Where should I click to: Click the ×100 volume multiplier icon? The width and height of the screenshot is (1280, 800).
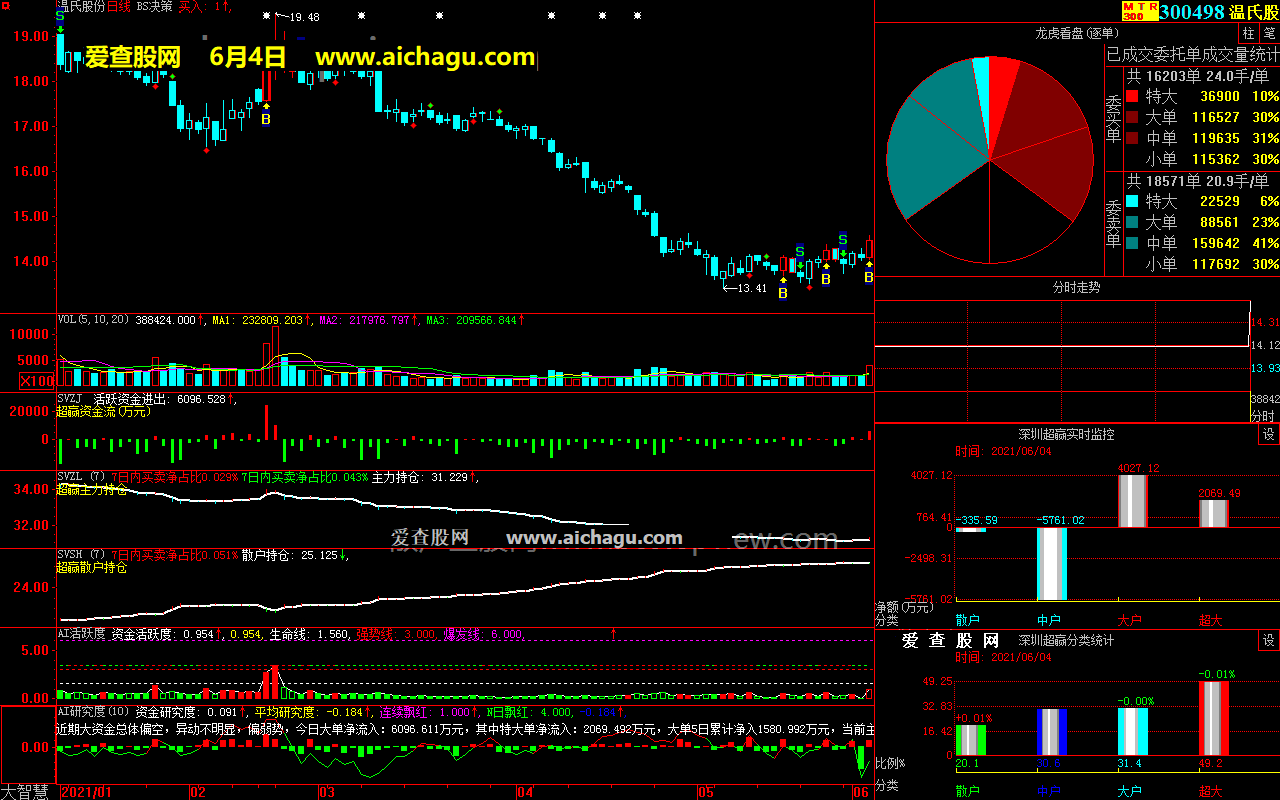(x=38, y=381)
